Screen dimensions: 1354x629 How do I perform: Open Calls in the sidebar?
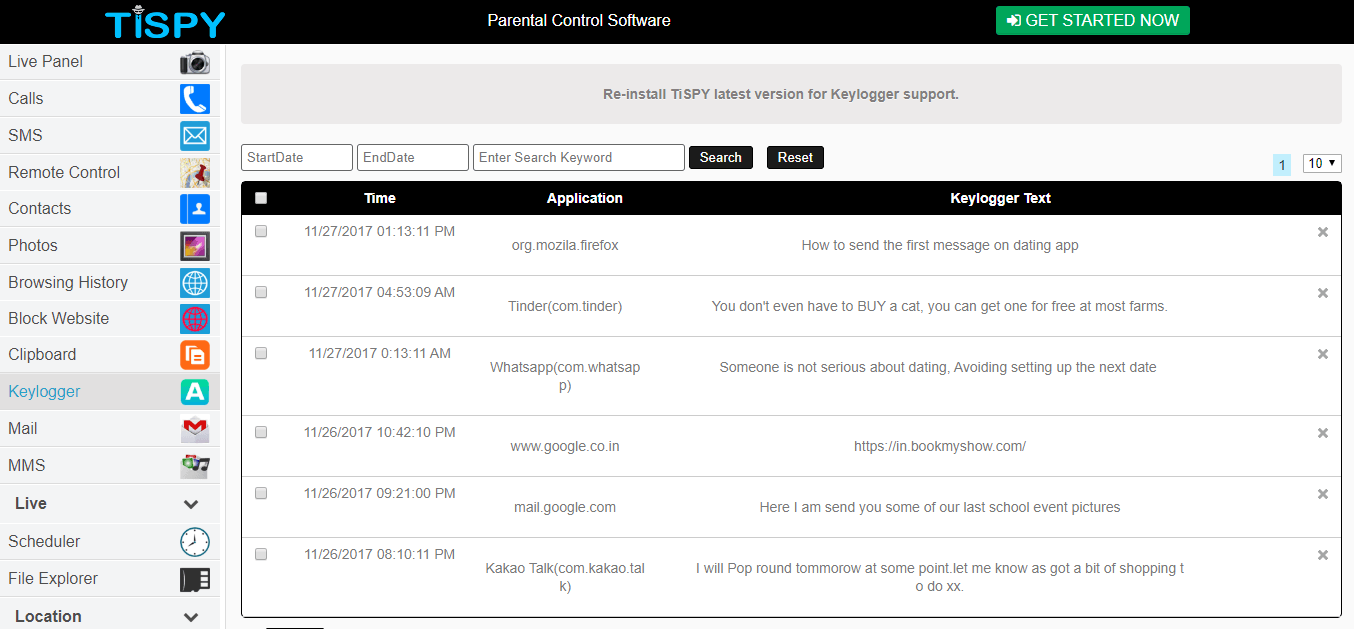[x=110, y=99]
